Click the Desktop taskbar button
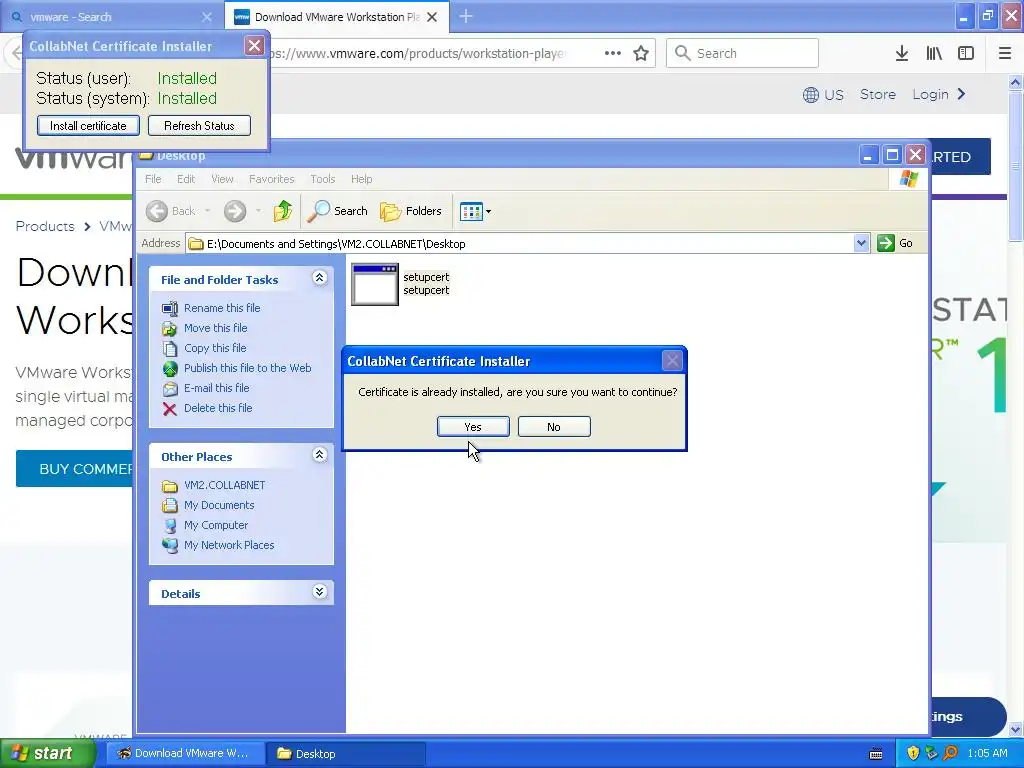Screen dimensions: 1024x768 [346, 753]
